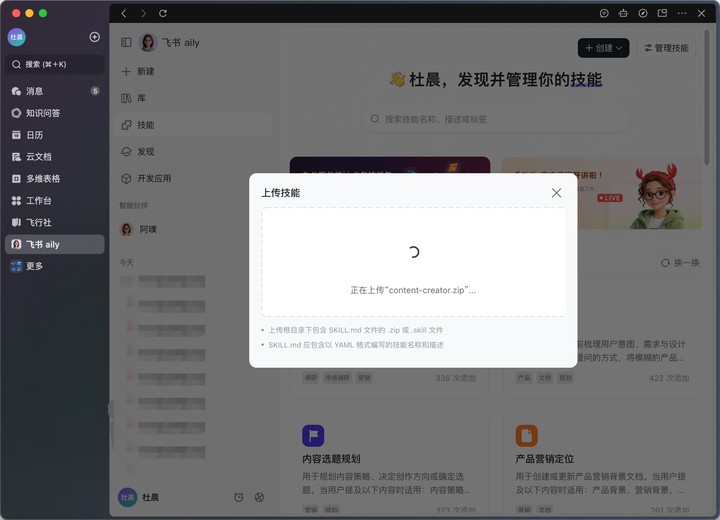
Task: Open 更多 in the left sidebar
Action: click(x=55, y=266)
